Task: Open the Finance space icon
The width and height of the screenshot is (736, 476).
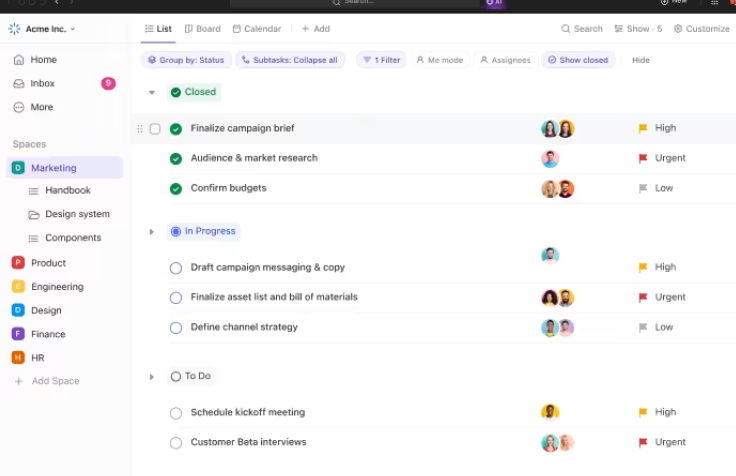Action: tap(18, 334)
